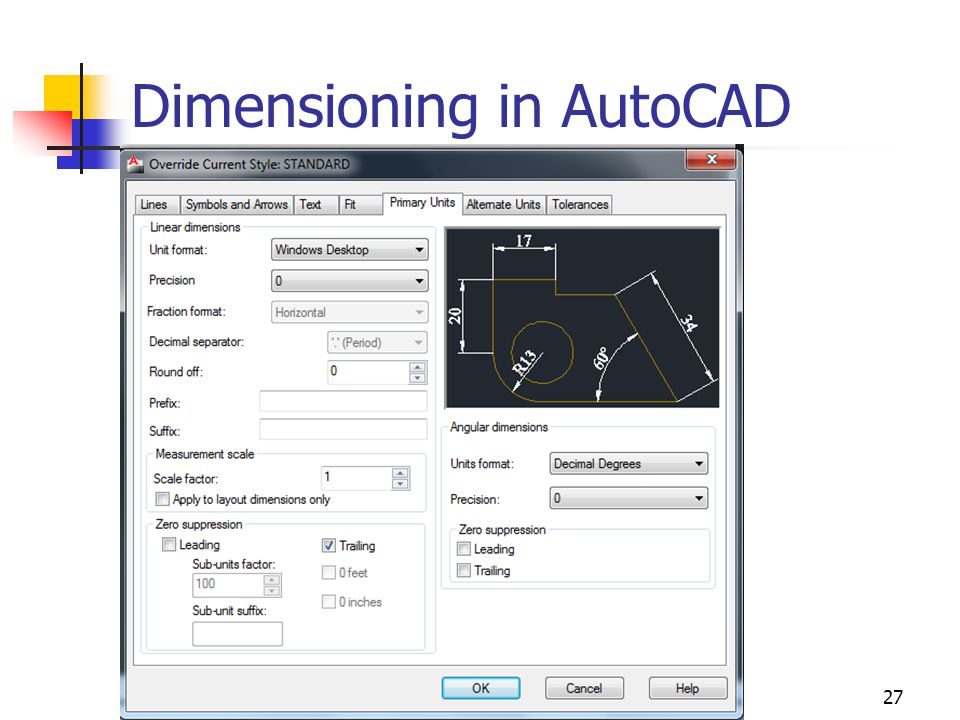Click the Round off value field
The height and width of the screenshot is (720, 960).
[368, 372]
